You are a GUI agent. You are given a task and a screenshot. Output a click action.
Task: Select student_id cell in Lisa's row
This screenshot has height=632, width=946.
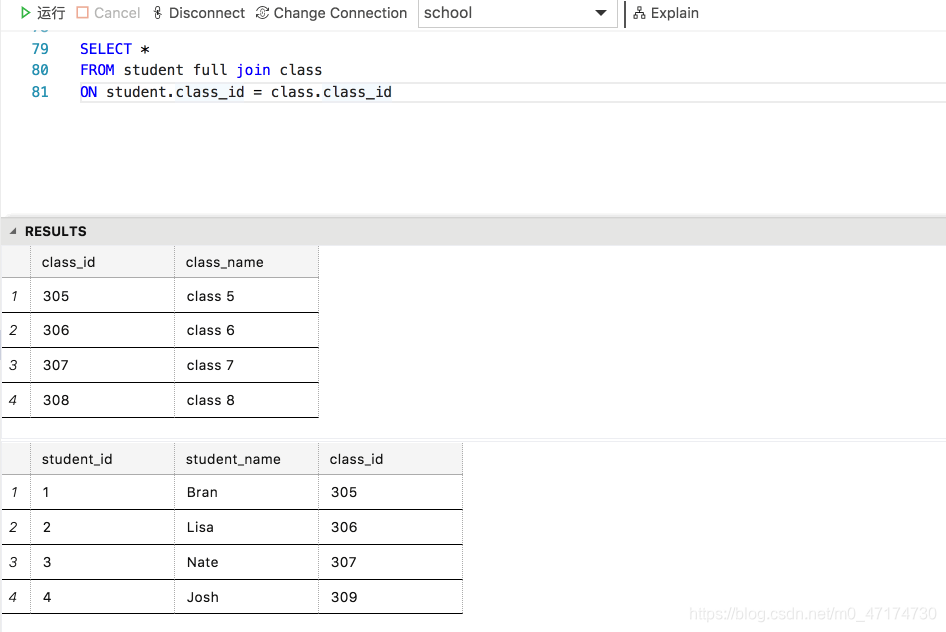(103, 527)
